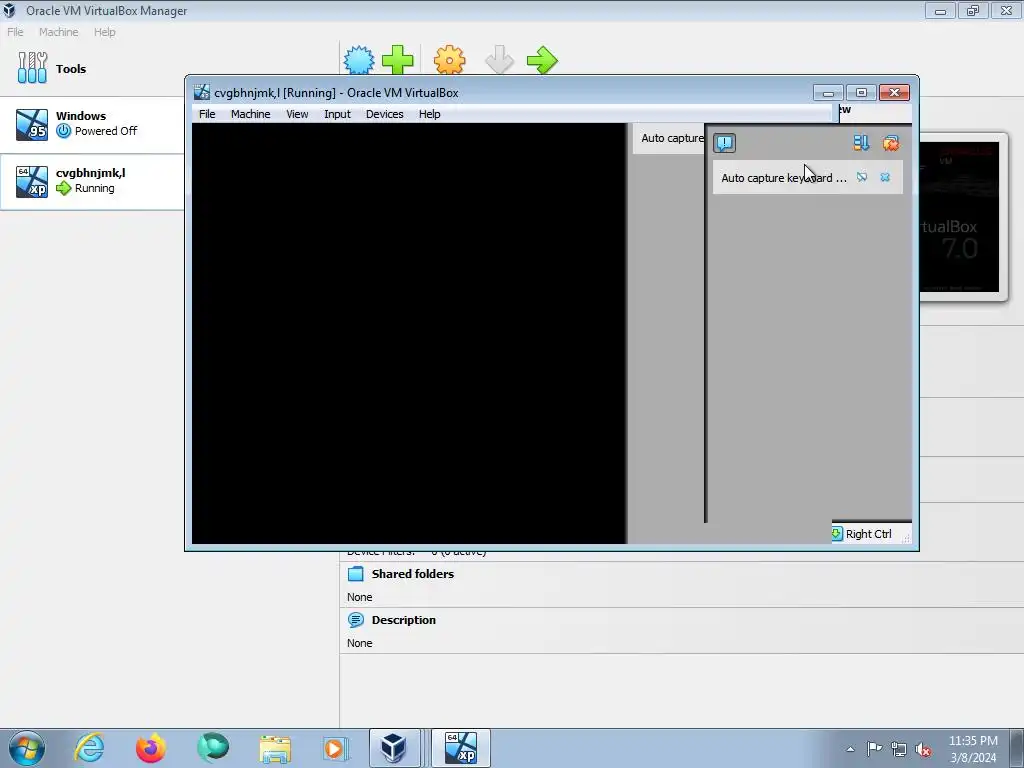The height and width of the screenshot is (768, 1024).
Task: Open the Help menu in VM window
Action: pyautogui.click(x=429, y=114)
